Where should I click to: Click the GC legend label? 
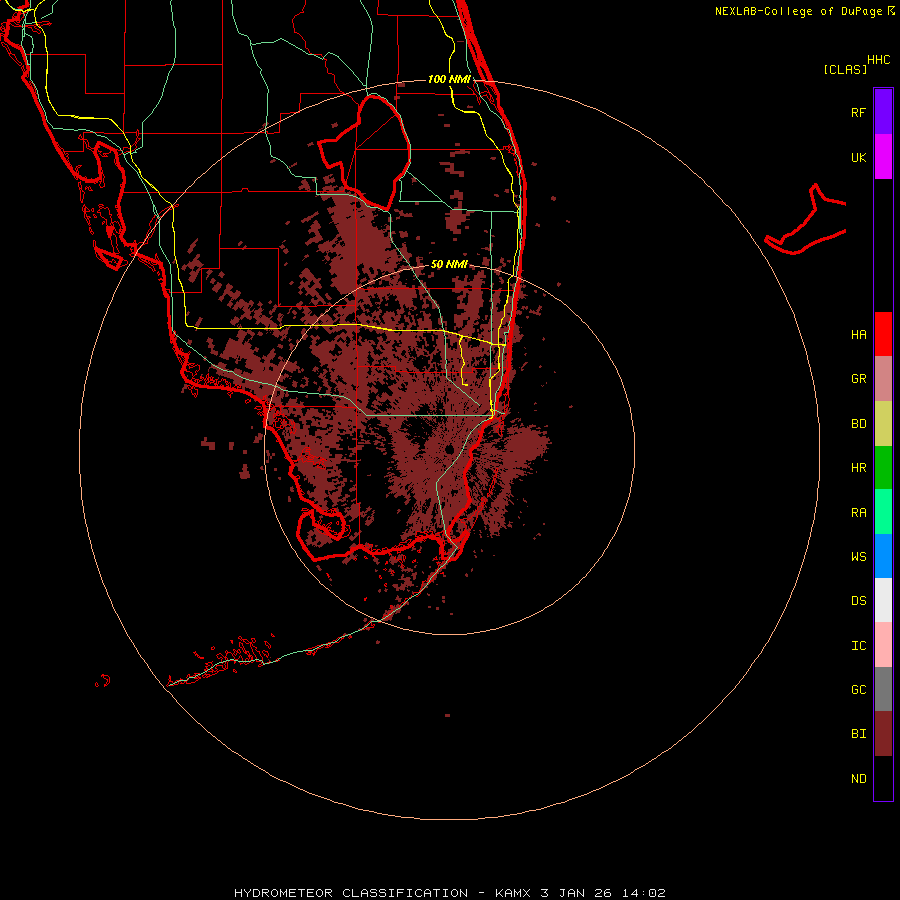click(858, 689)
